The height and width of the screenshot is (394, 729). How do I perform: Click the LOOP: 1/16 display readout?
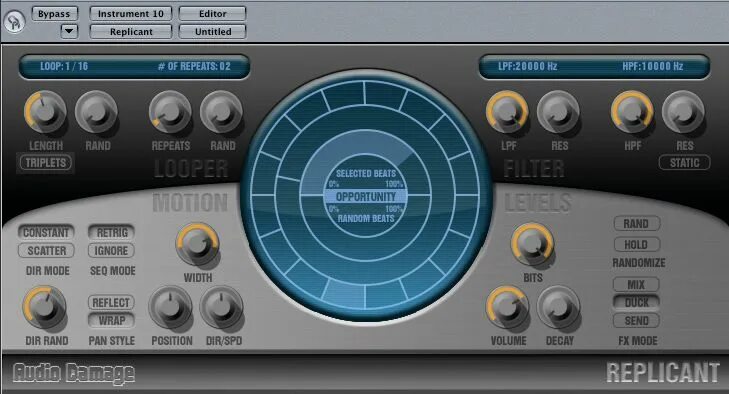pyautogui.click(x=64, y=66)
